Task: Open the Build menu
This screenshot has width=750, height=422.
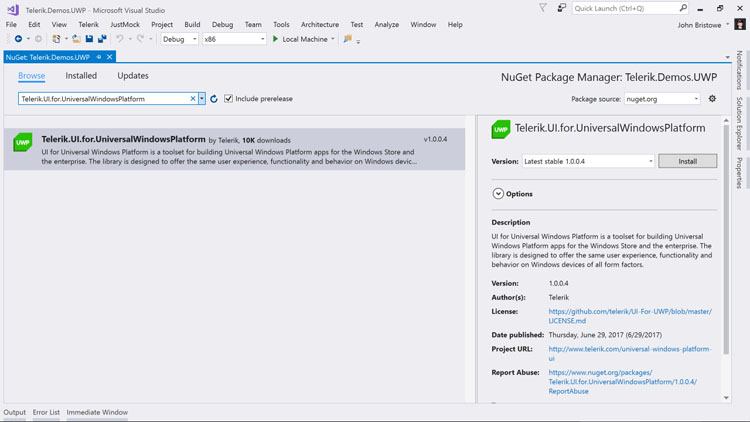Action: [x=192, y=24]
